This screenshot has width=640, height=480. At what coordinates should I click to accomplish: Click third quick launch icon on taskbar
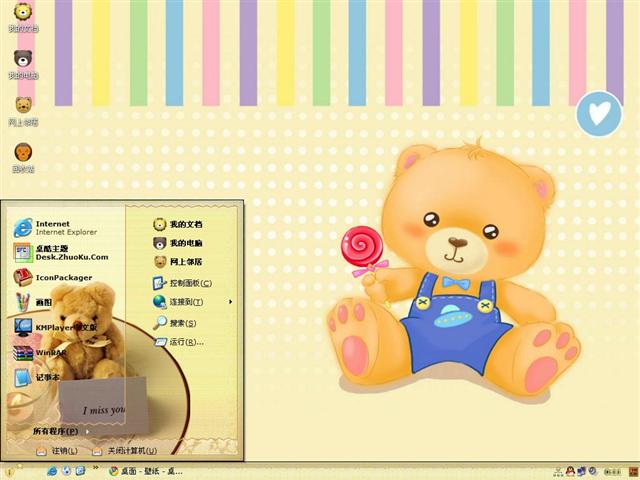80,471
